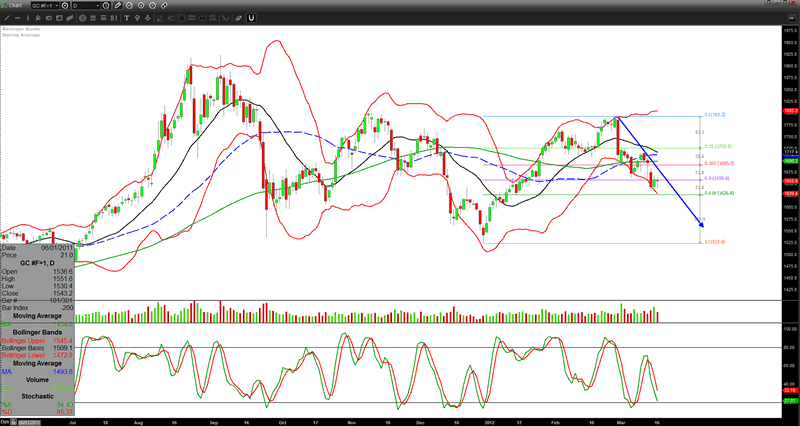Image resolution: width=800 pixels, height=426 pixels.
Task: Select the horizontal line drawing tool
Action: click(x=18, y=18)
